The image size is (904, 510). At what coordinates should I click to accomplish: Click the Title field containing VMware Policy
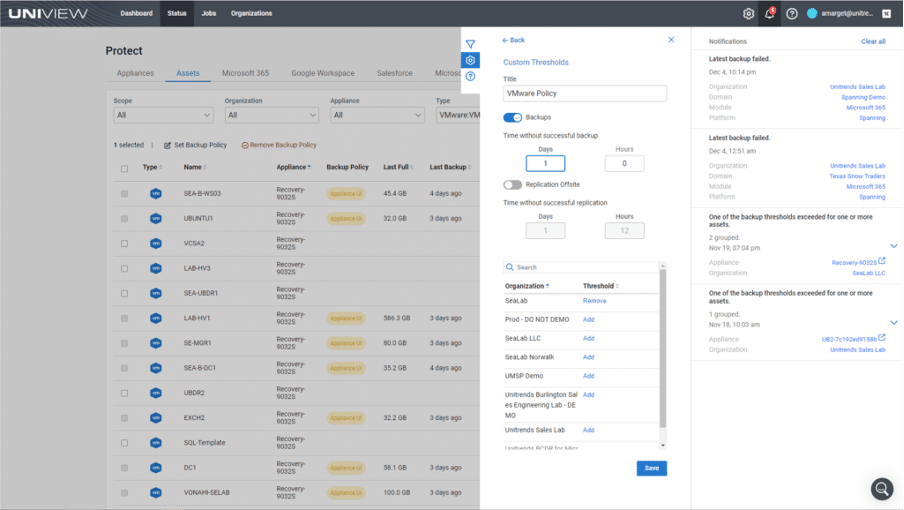[585, 93]
